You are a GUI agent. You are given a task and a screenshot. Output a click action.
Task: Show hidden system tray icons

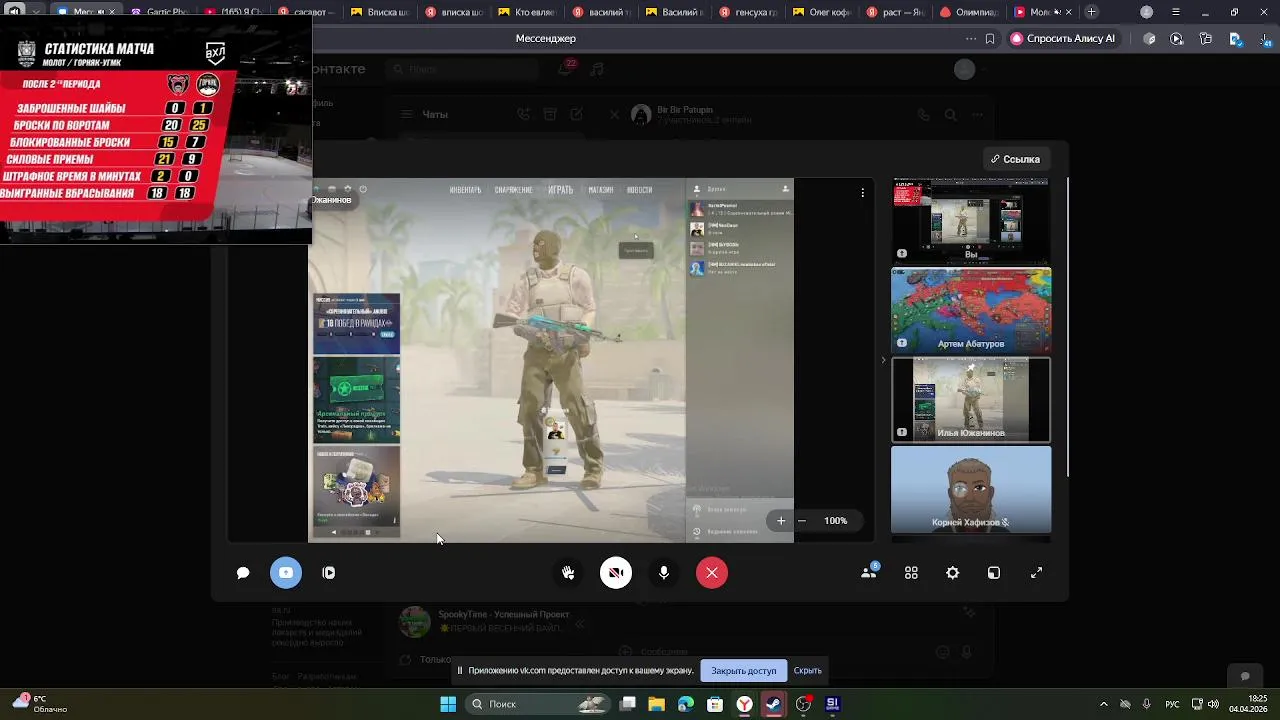tap(1103, 704)
